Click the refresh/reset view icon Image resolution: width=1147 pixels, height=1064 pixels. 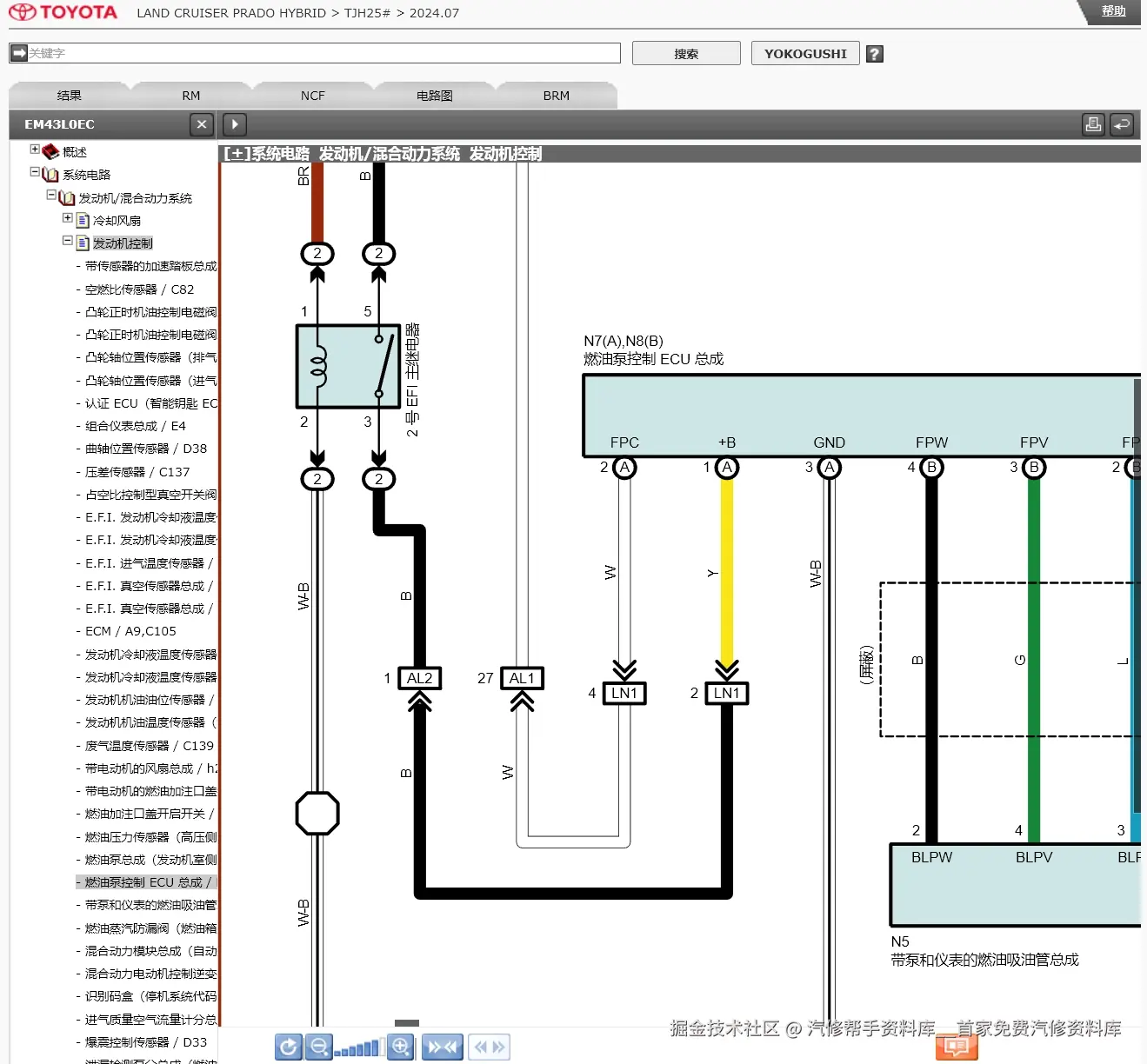coord(290,1047)
